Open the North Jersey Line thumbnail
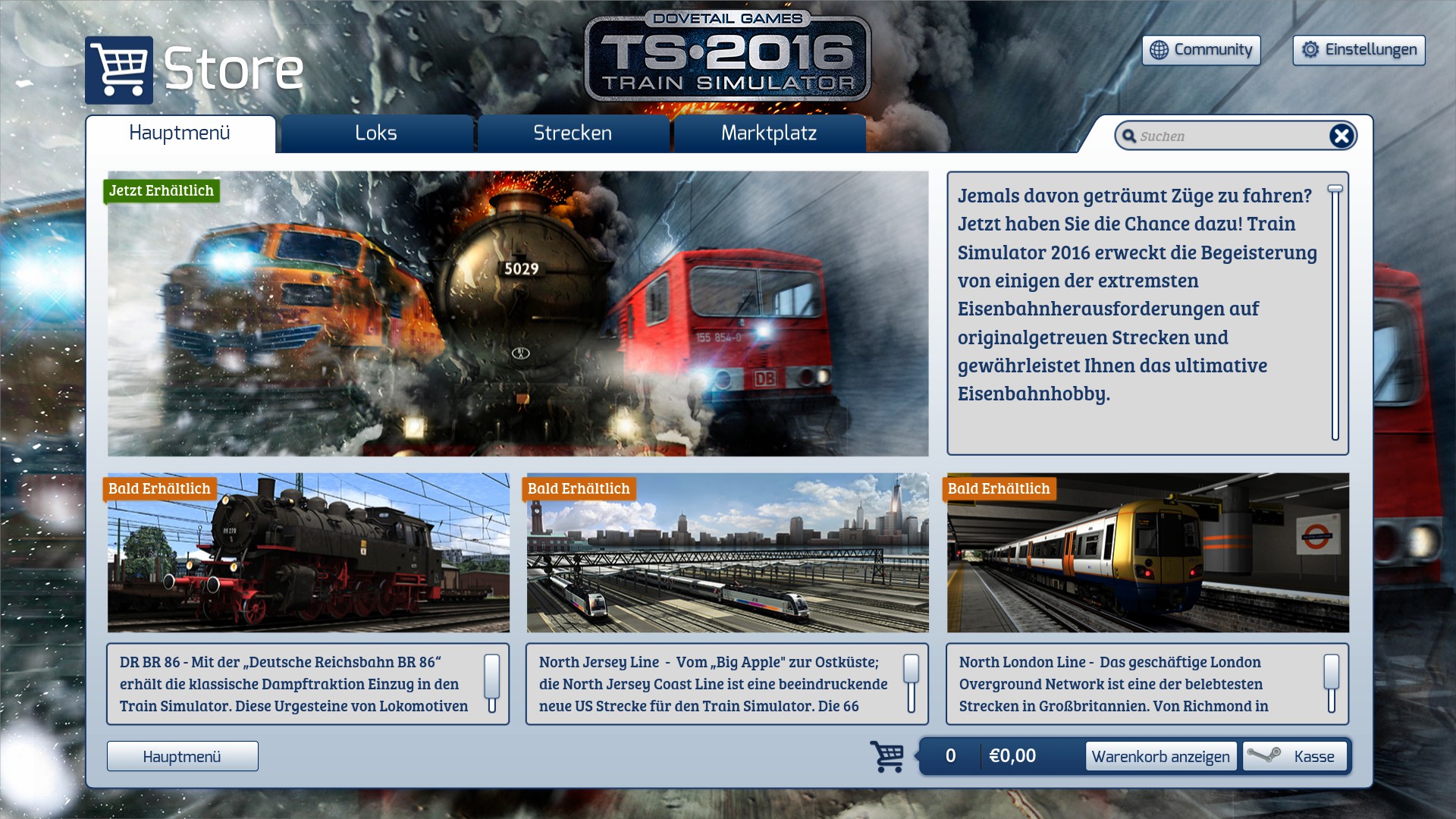This screenshot has height=819, width=1456. 727,553
